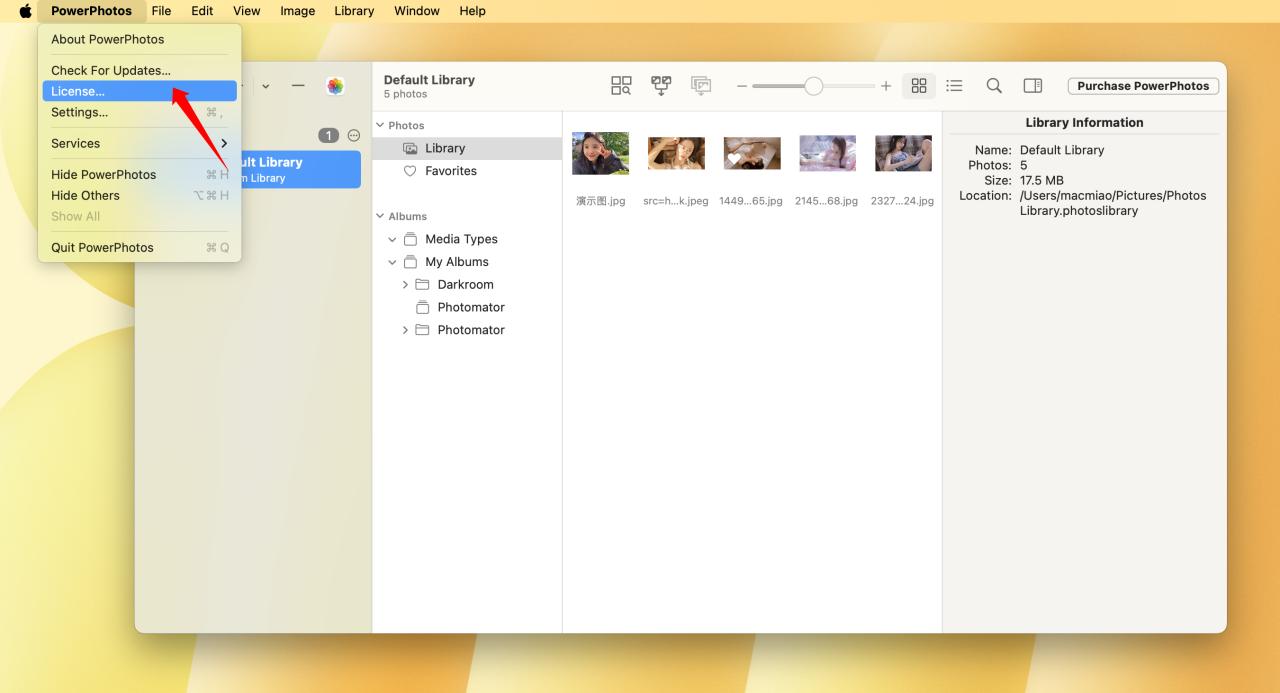Collapse the Photos section

pos(380,125)
